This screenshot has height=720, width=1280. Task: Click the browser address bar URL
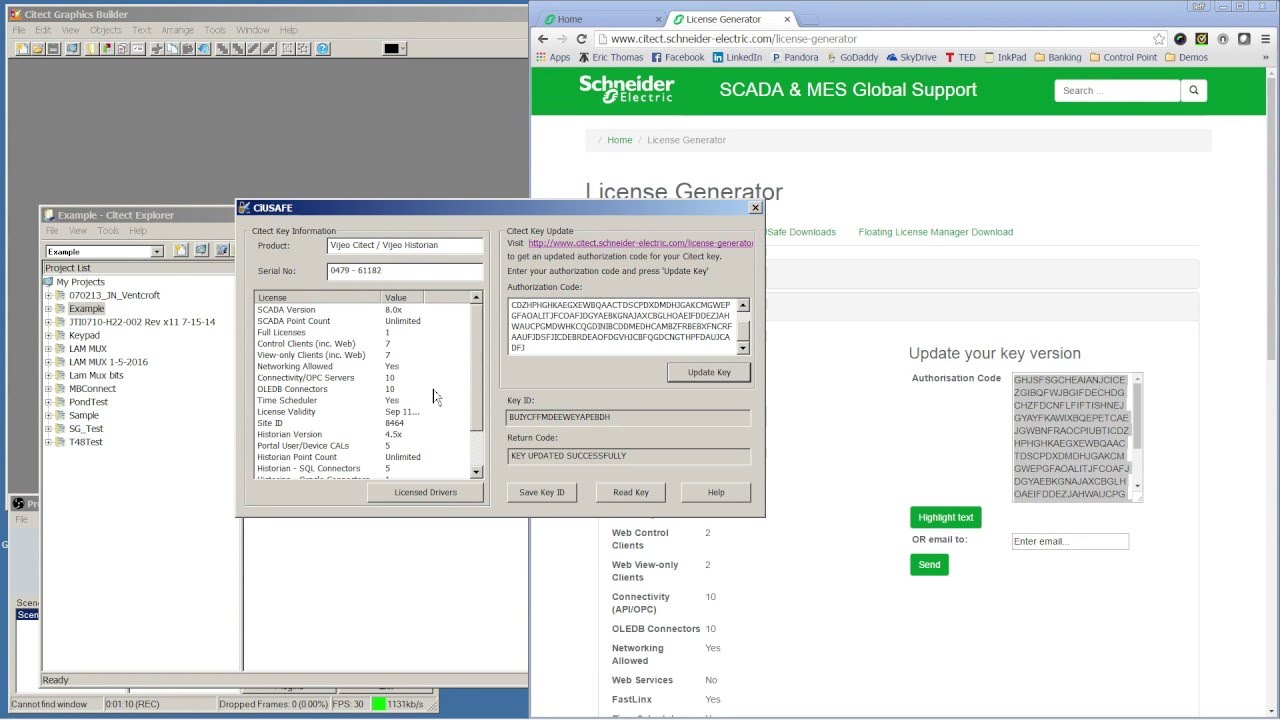733,39
